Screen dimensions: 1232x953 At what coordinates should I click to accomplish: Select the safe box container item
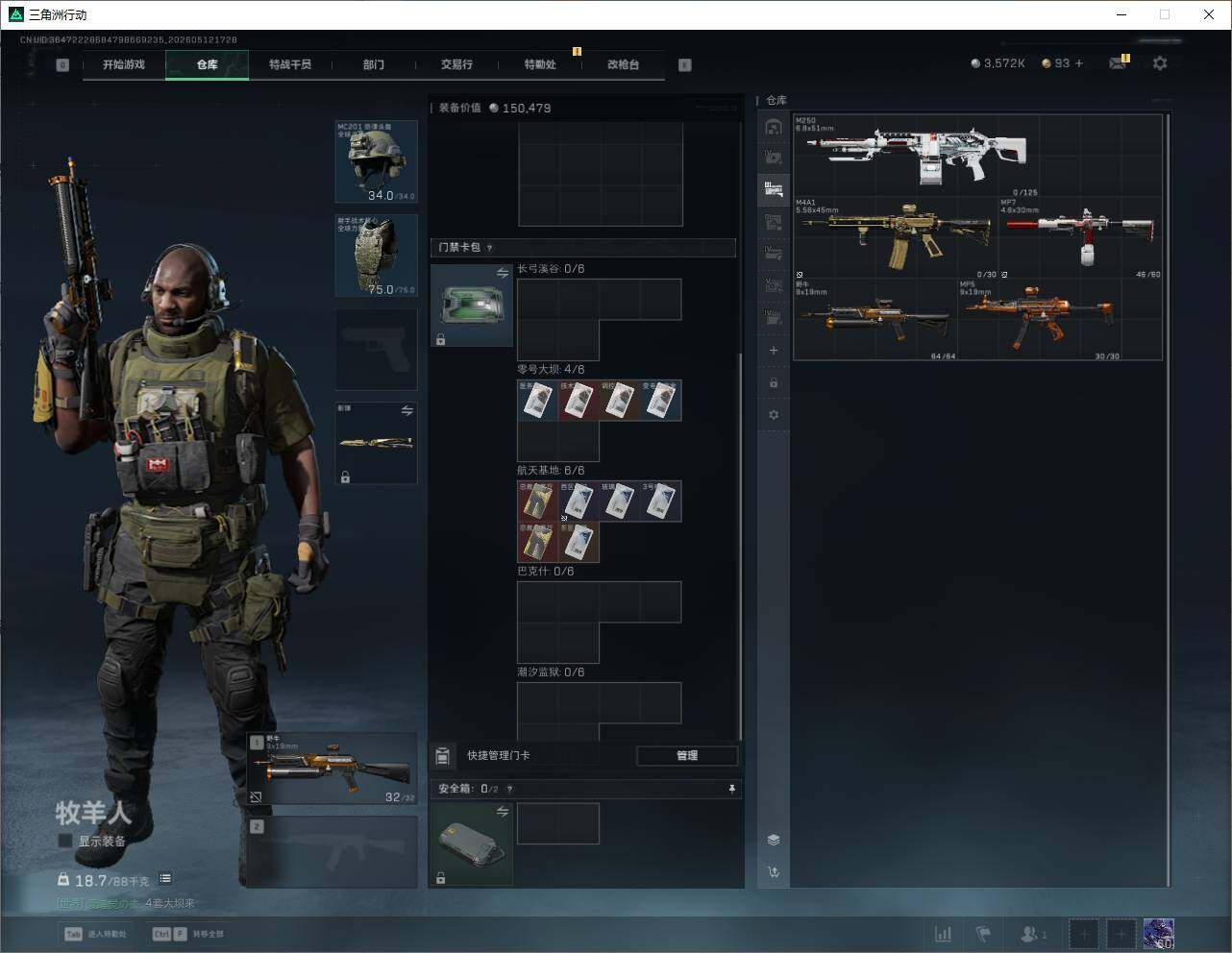point(471,844)
